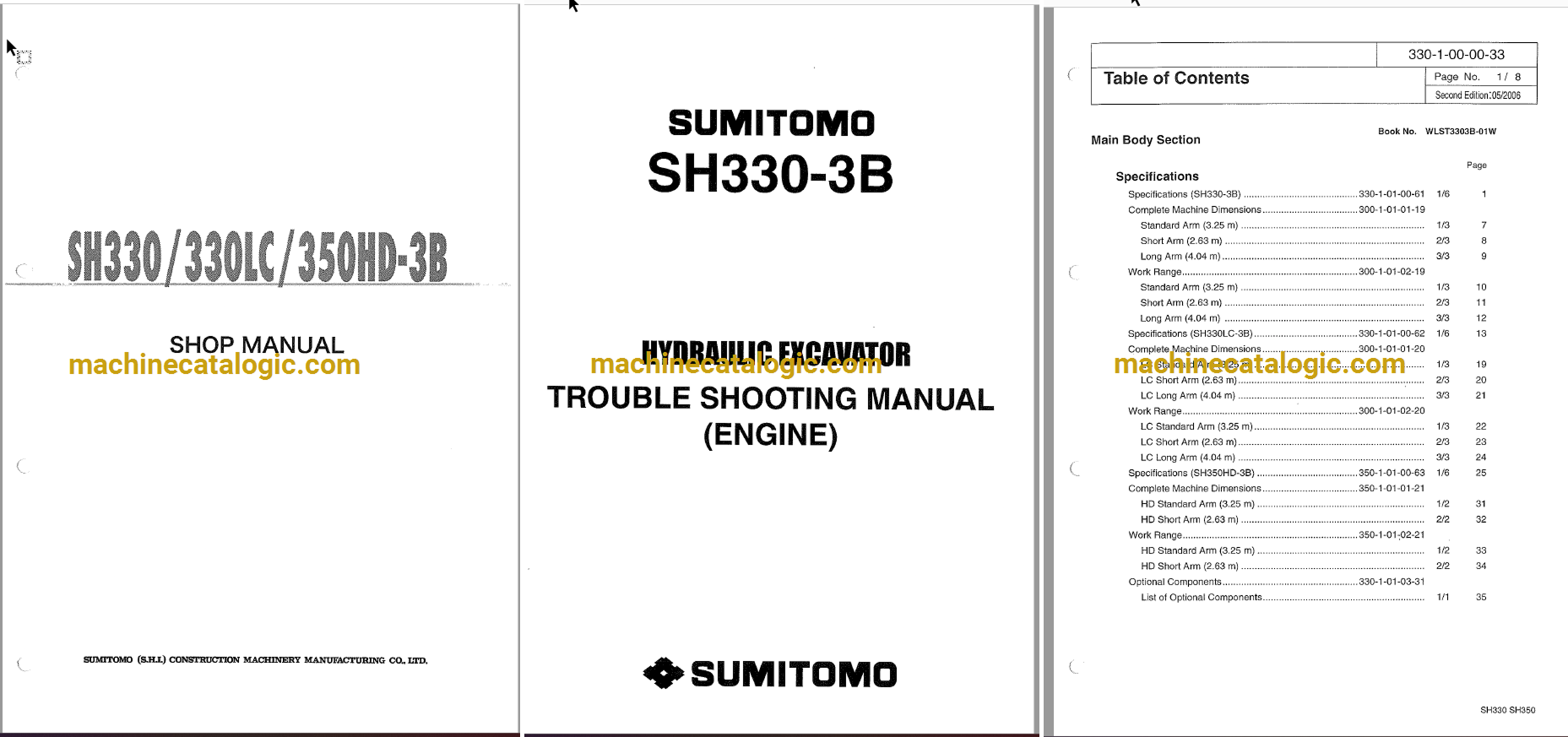Click the top SUMITOMO heading on middle page

(x=771, y=123)
